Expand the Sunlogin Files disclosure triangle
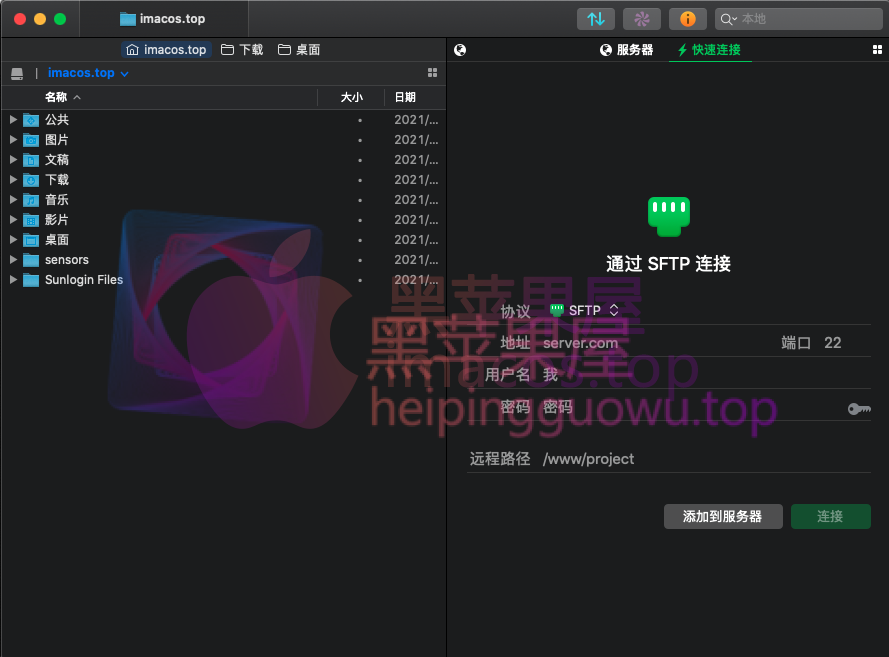The image size is (889, 657). click(12, 279)
